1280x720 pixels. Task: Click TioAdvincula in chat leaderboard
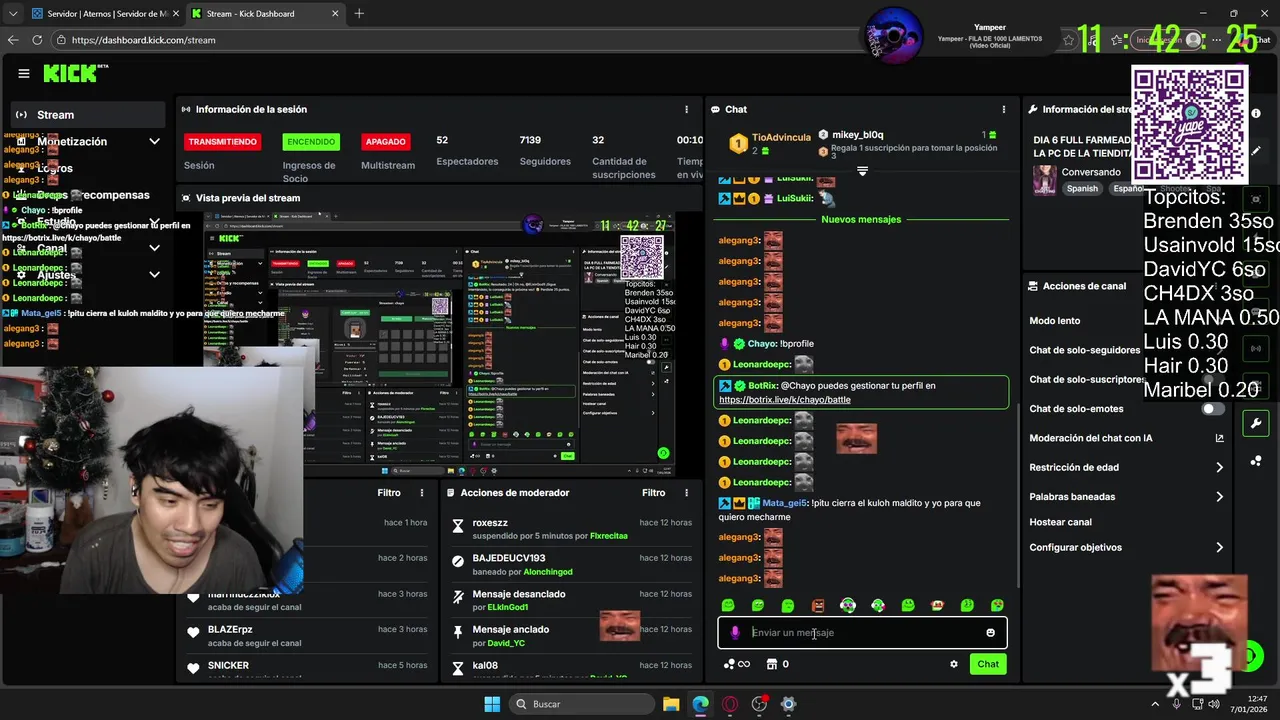tap(782, 135)
